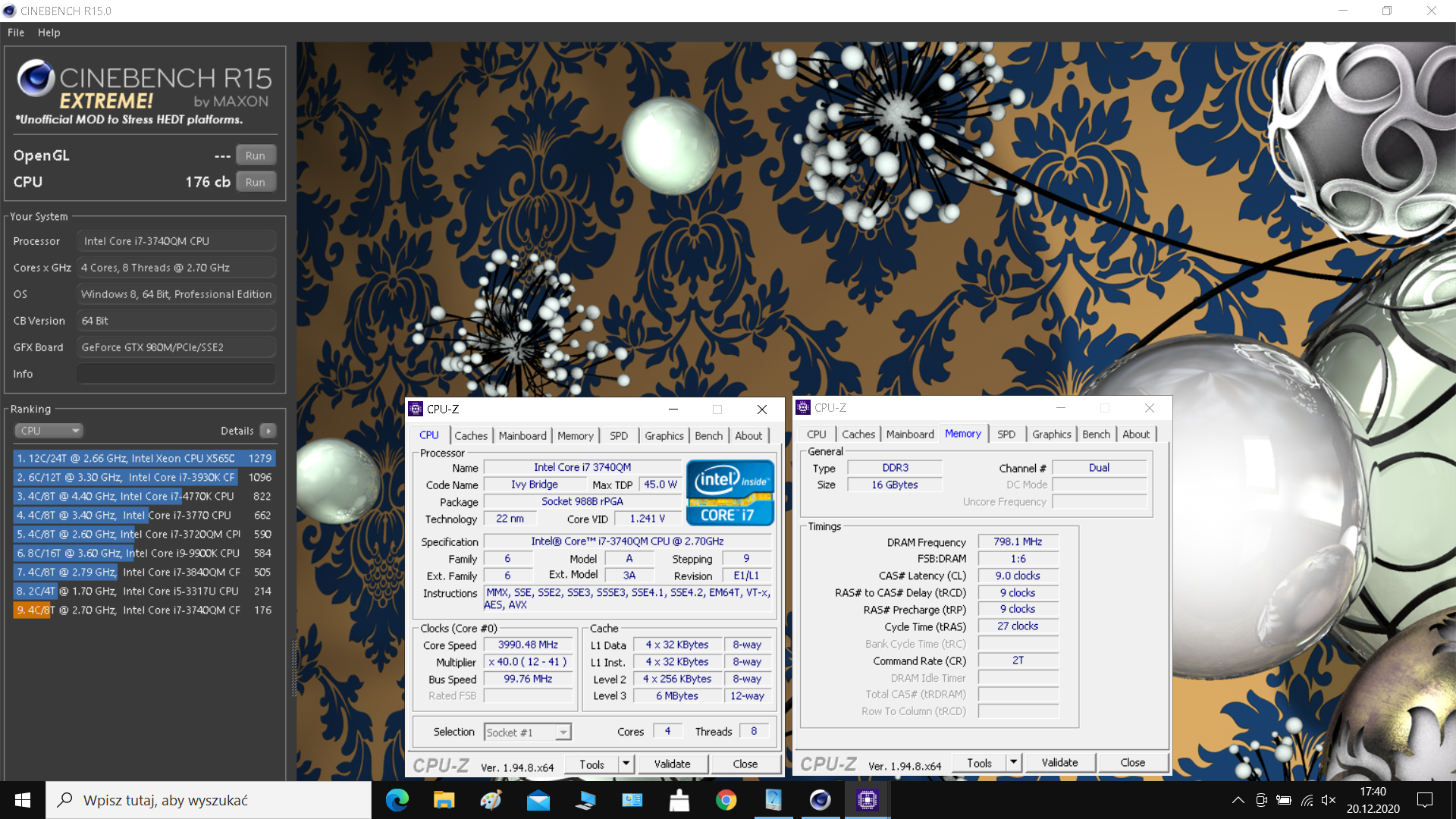This screenshot has width=1456, height=819.
Task: Switch to CPU-Z taskbar icon
Action: coord(868,800)
